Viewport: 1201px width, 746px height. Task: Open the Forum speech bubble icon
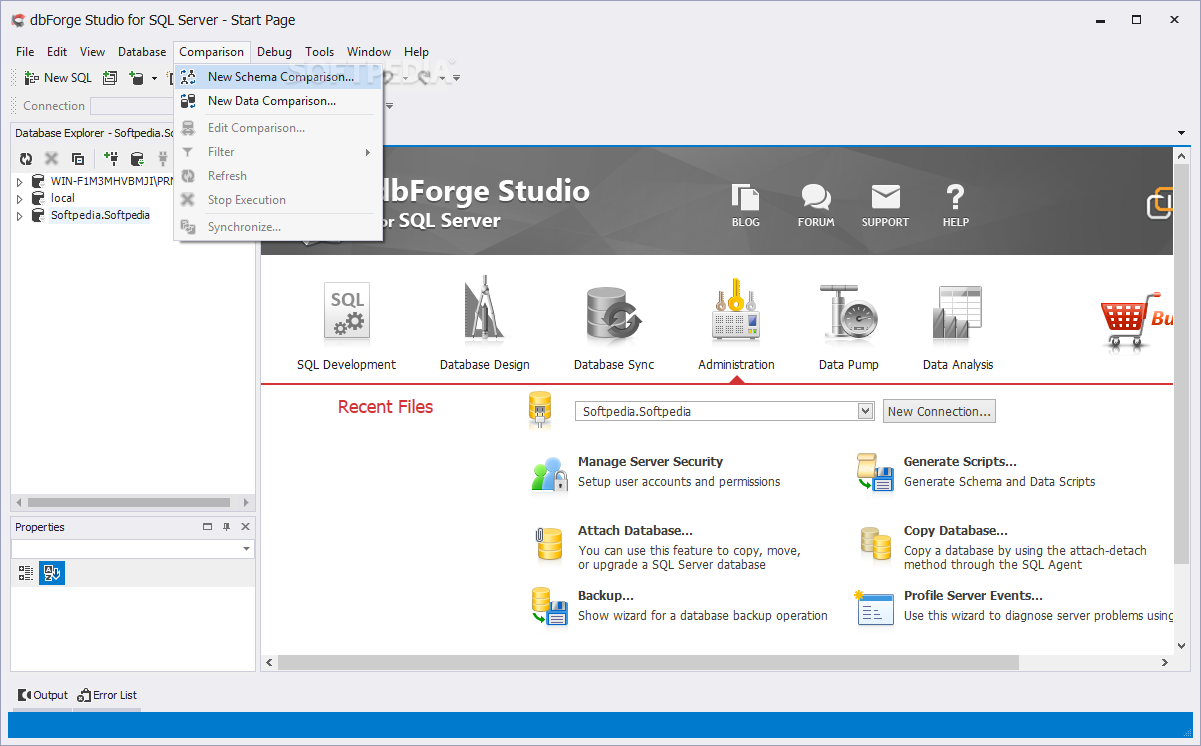coord(816,198)
